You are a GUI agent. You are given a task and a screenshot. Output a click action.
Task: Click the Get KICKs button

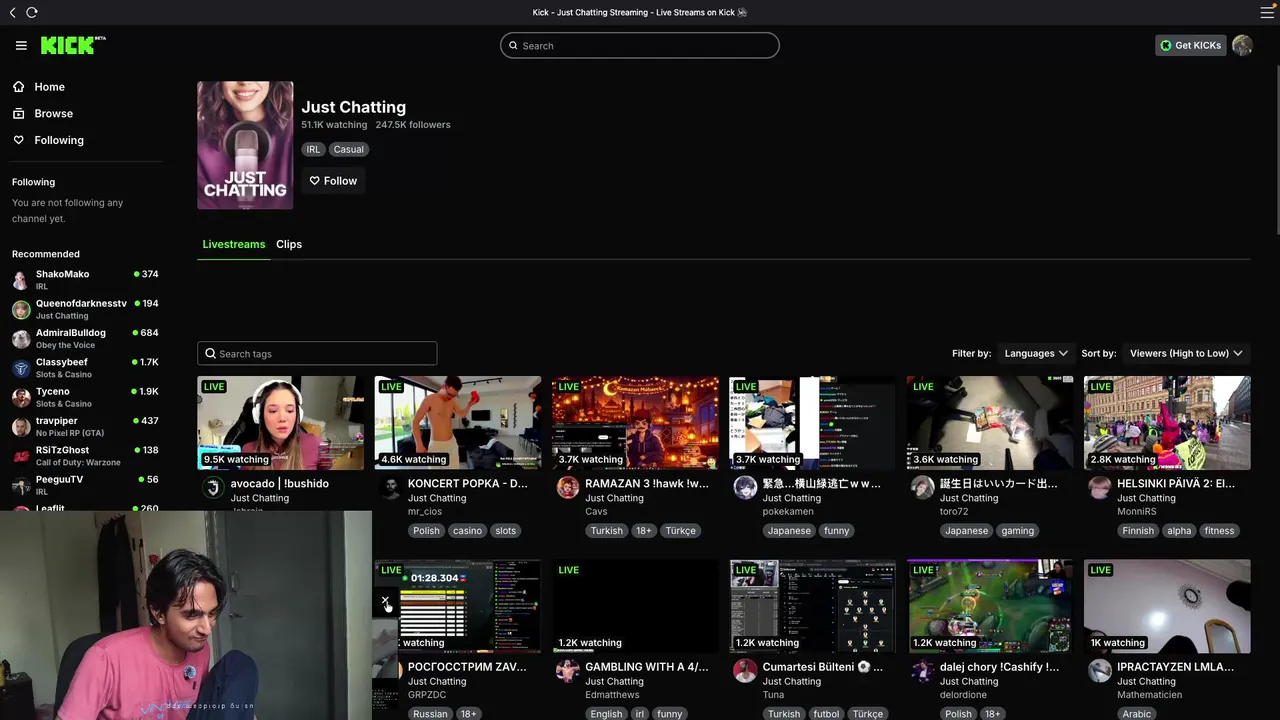click(x=1190, y=45)
